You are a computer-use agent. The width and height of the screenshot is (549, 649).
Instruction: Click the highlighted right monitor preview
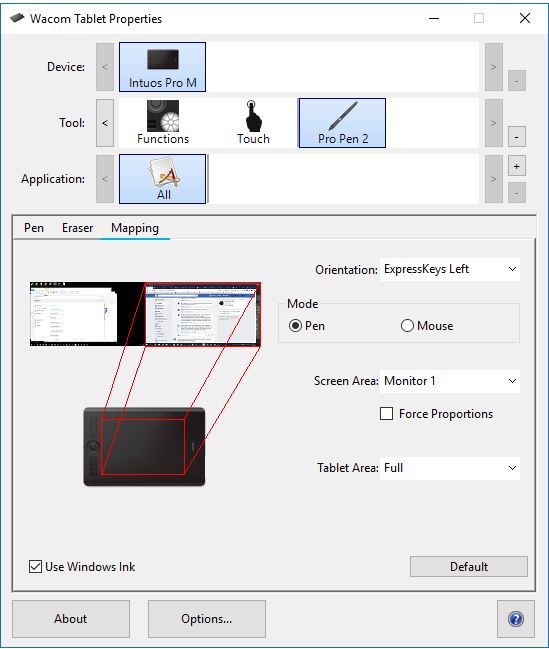(x=203, y=314)
